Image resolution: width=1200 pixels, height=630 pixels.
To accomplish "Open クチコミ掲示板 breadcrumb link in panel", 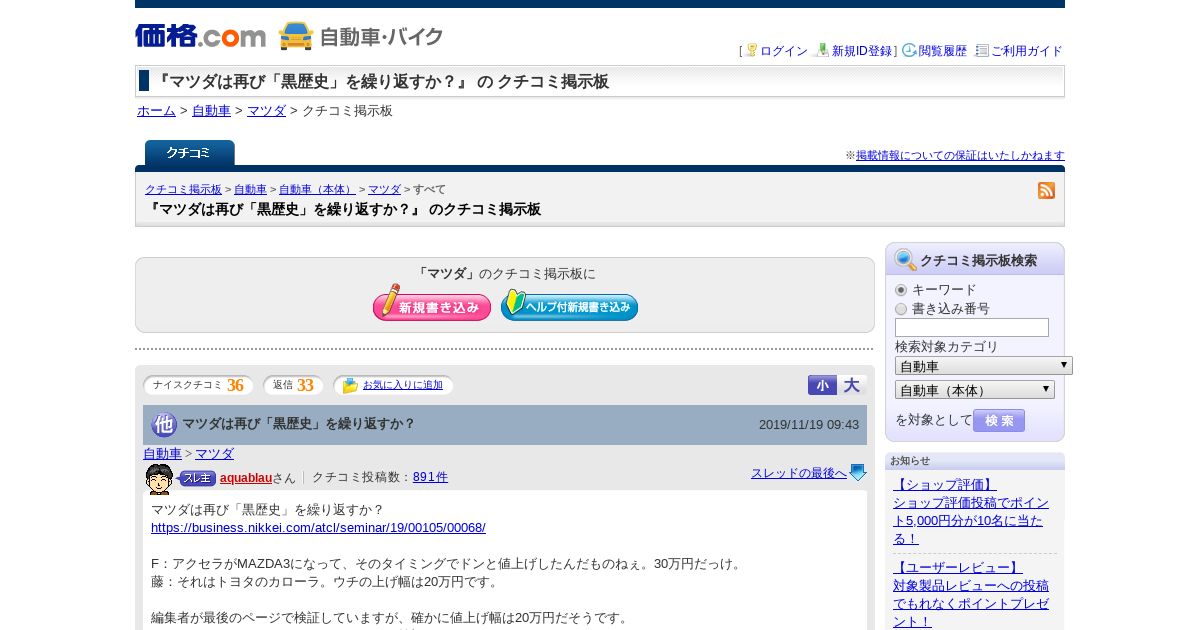I will click(183, 189).
